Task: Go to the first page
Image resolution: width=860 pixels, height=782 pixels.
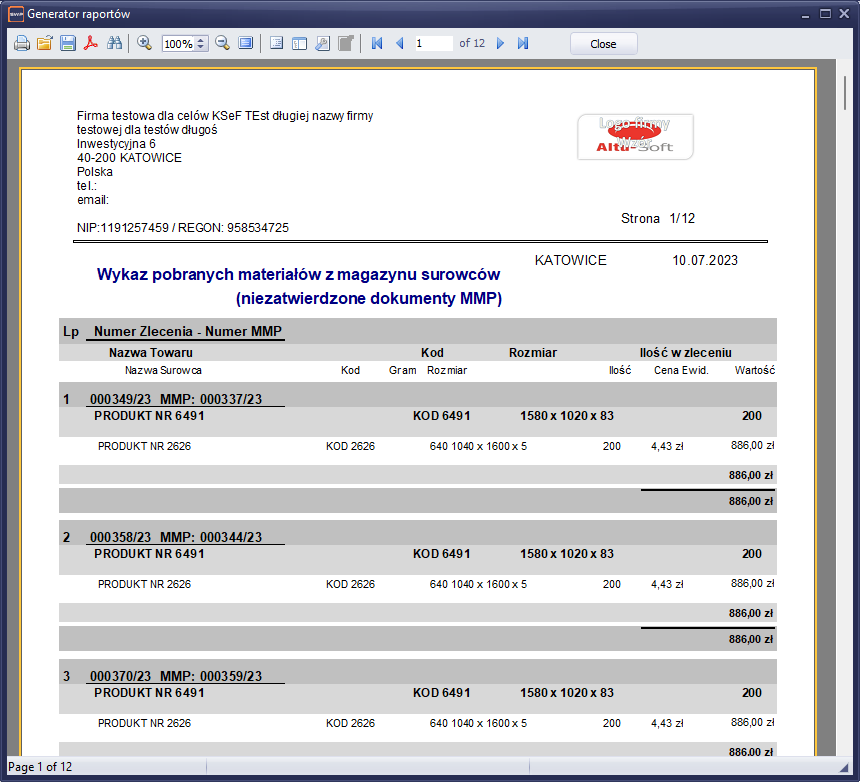Action: tap(377, 44)
